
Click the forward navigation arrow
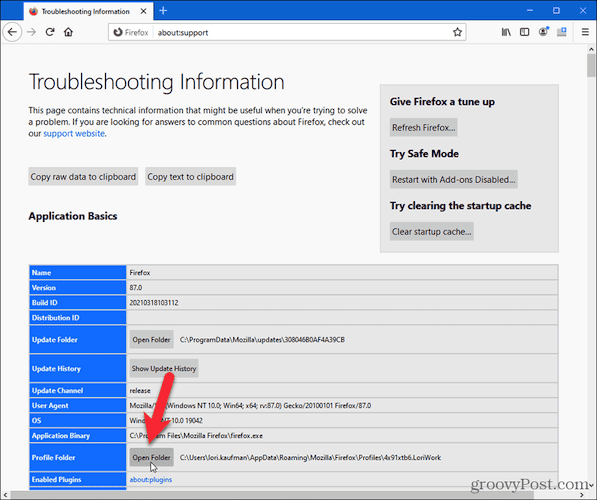coord(31,32)
